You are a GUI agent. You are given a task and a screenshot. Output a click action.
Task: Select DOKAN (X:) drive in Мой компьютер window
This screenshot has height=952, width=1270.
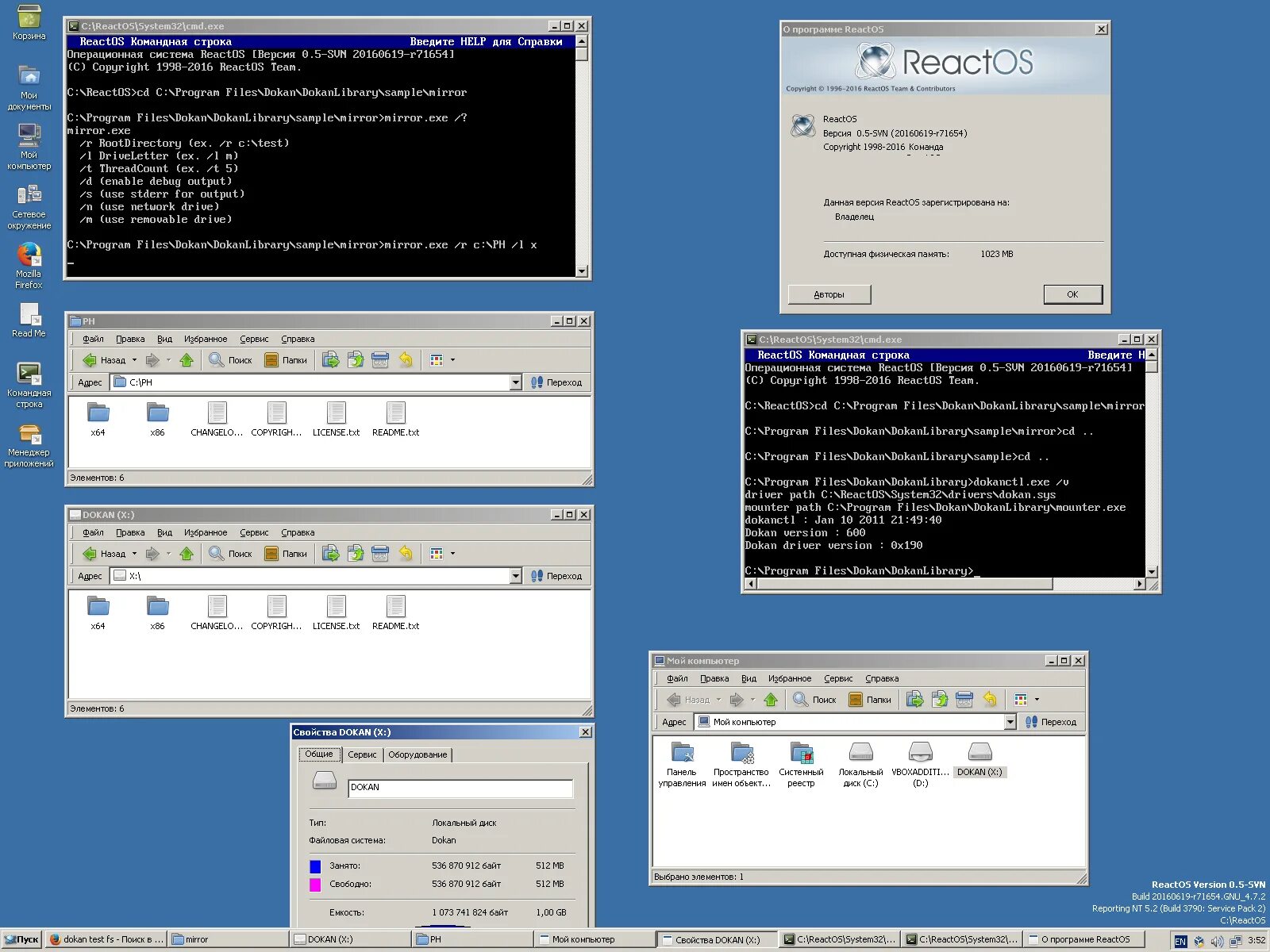tap(979, 759)
